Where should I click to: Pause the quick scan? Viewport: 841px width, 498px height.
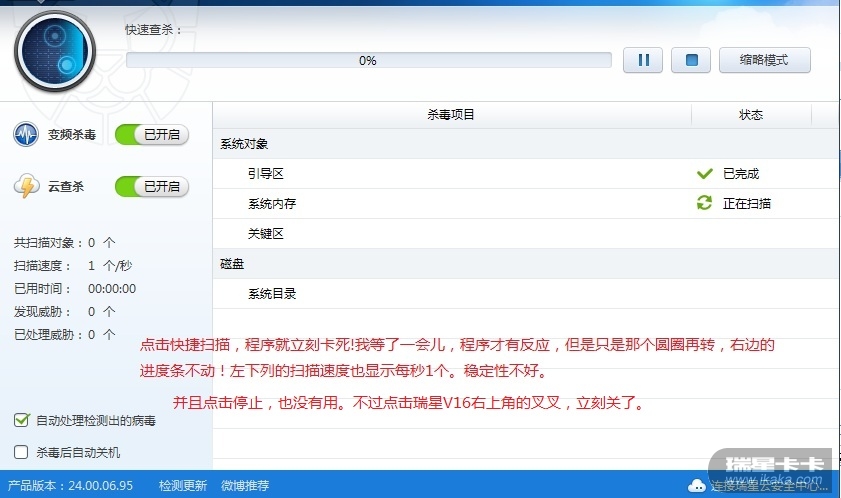click(x=643, y=60)
